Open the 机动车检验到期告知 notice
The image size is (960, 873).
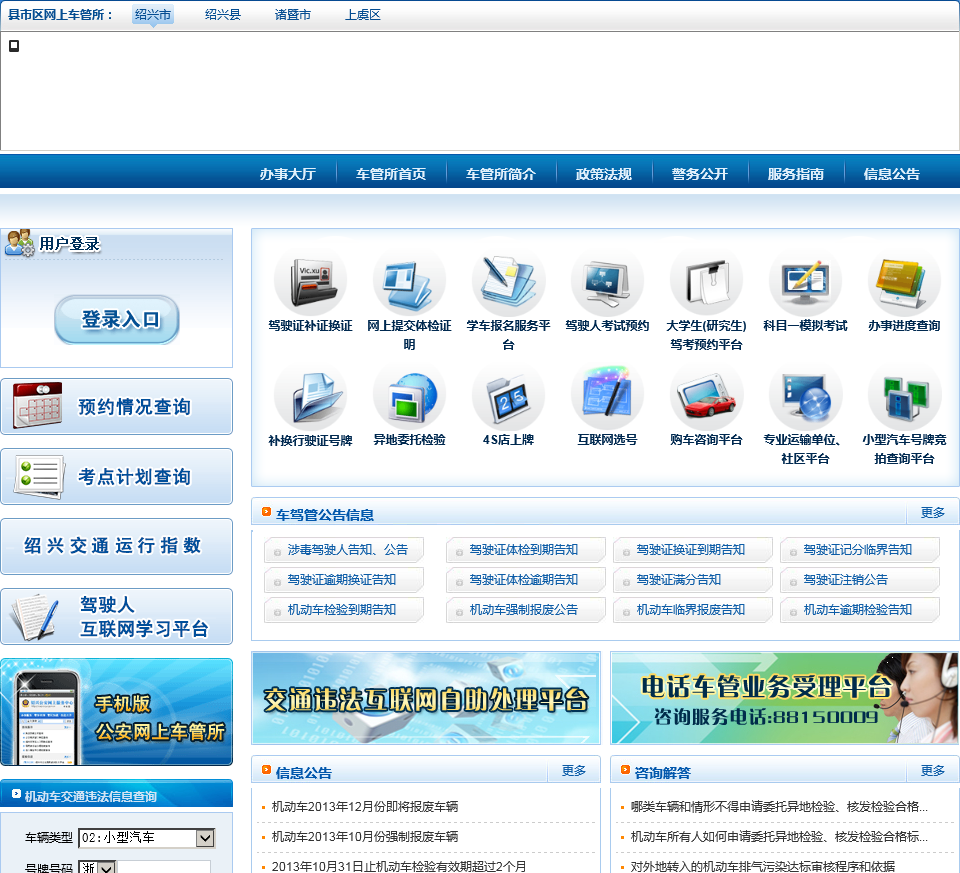tap(344, 610)
